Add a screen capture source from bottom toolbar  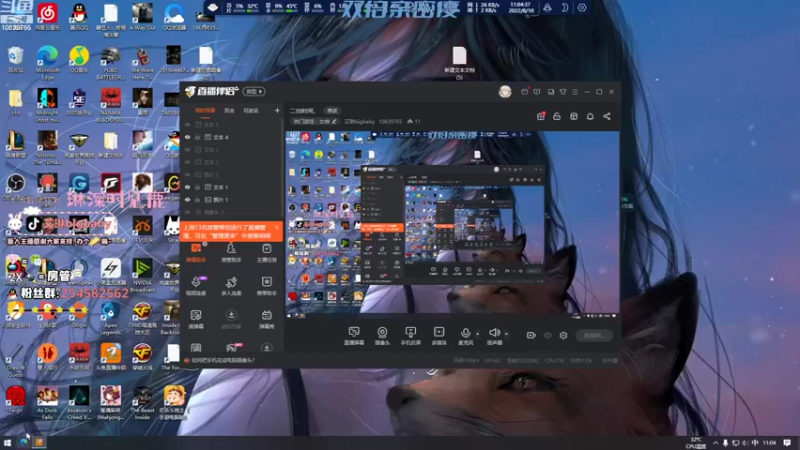click(354, 336)
